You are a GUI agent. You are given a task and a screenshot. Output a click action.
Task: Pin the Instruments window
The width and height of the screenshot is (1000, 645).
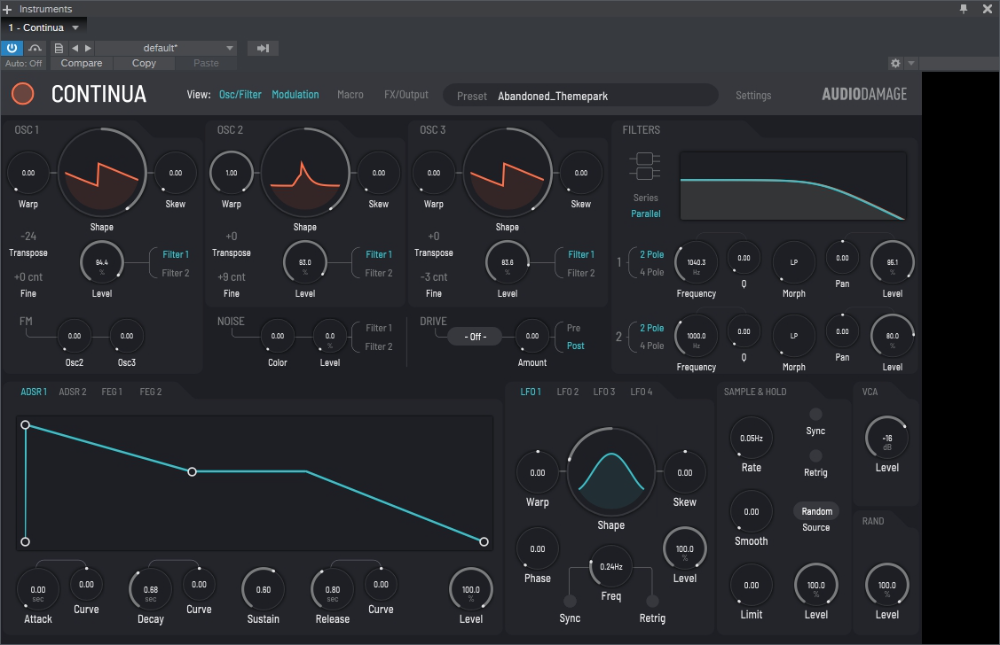click(x=964, y=9)
